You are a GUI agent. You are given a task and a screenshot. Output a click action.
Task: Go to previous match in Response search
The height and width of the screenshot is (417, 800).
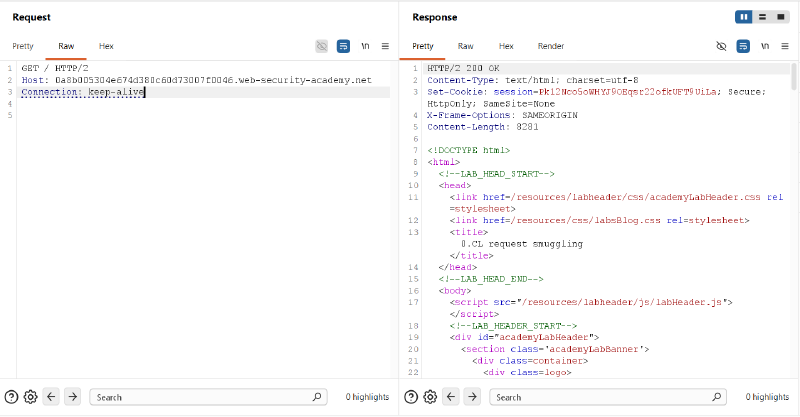451,397
